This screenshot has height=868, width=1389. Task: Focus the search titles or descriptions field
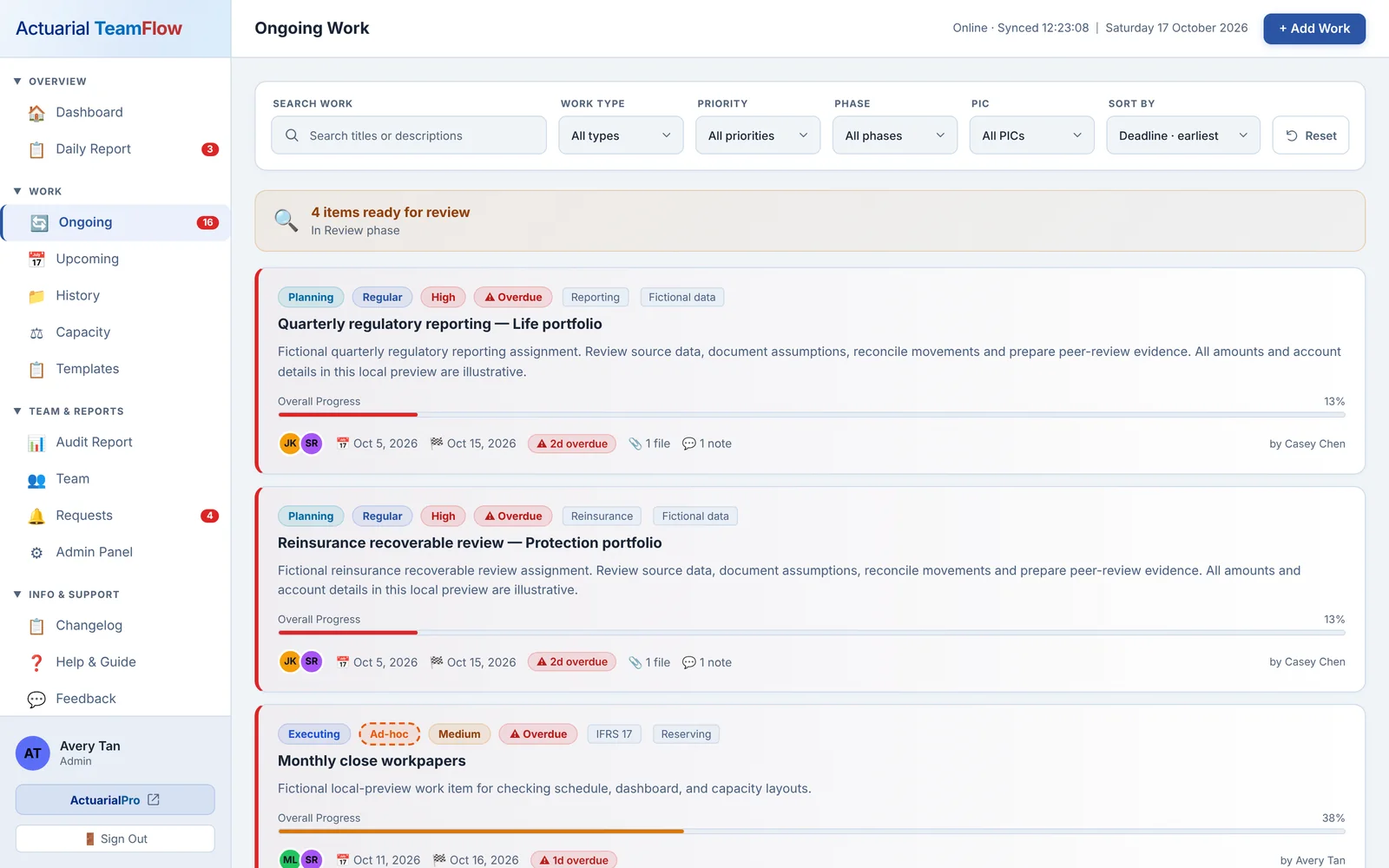409,135
